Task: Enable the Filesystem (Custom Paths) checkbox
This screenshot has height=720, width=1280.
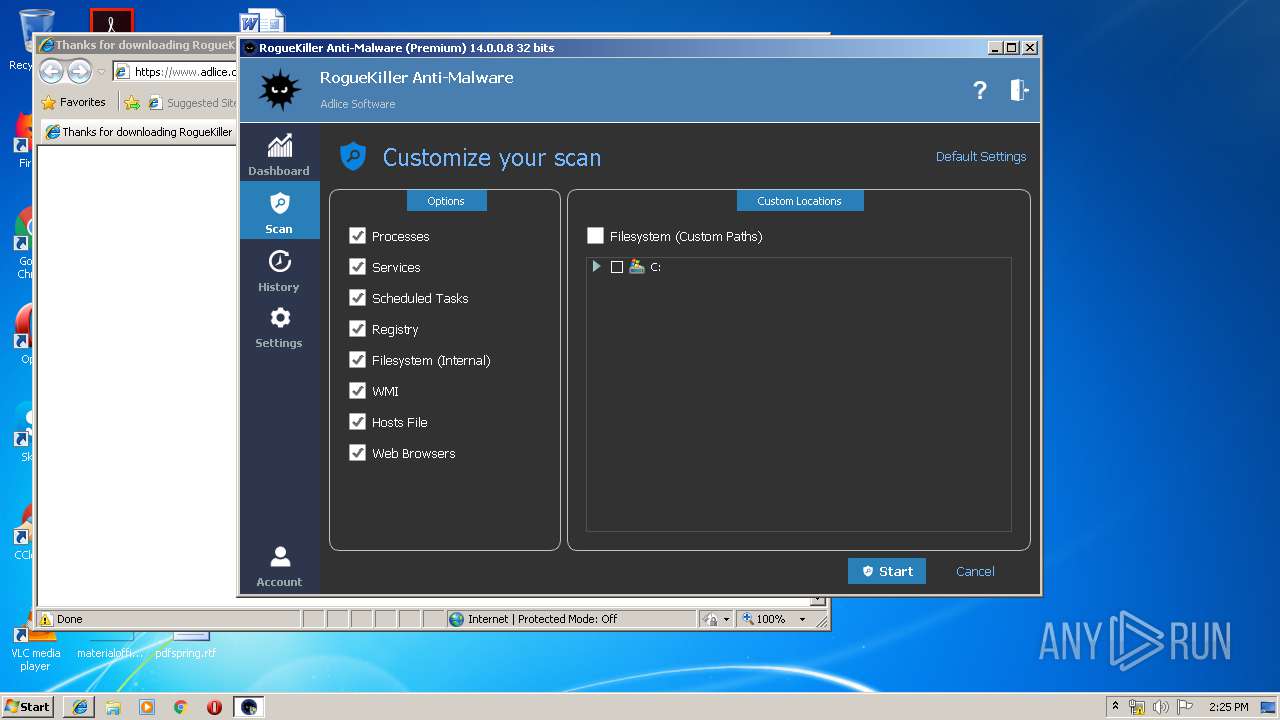Action: click(595, 236)
